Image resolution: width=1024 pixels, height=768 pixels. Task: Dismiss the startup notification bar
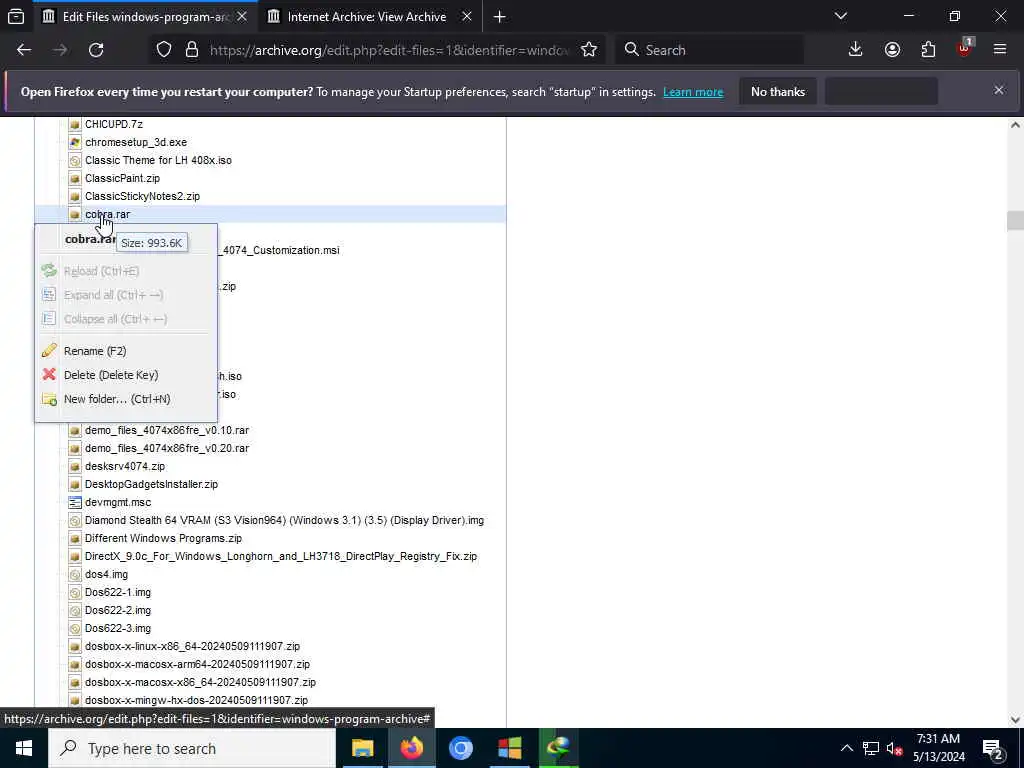coord(999,90)
